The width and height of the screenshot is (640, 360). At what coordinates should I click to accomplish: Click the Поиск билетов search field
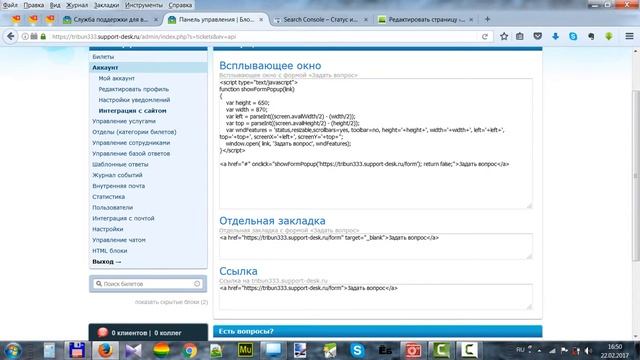pos(148,284)
